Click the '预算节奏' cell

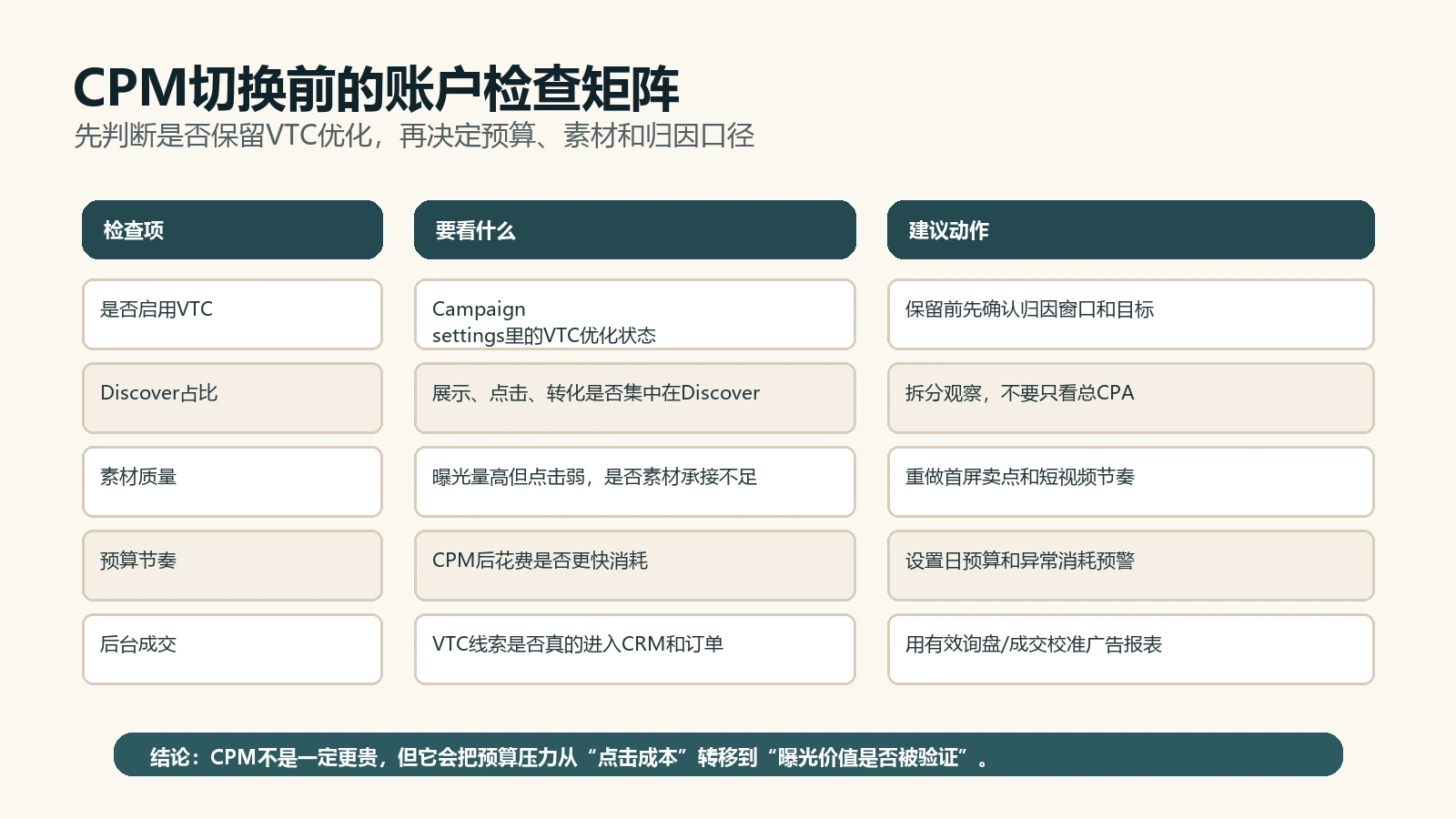tap(232, 565)
